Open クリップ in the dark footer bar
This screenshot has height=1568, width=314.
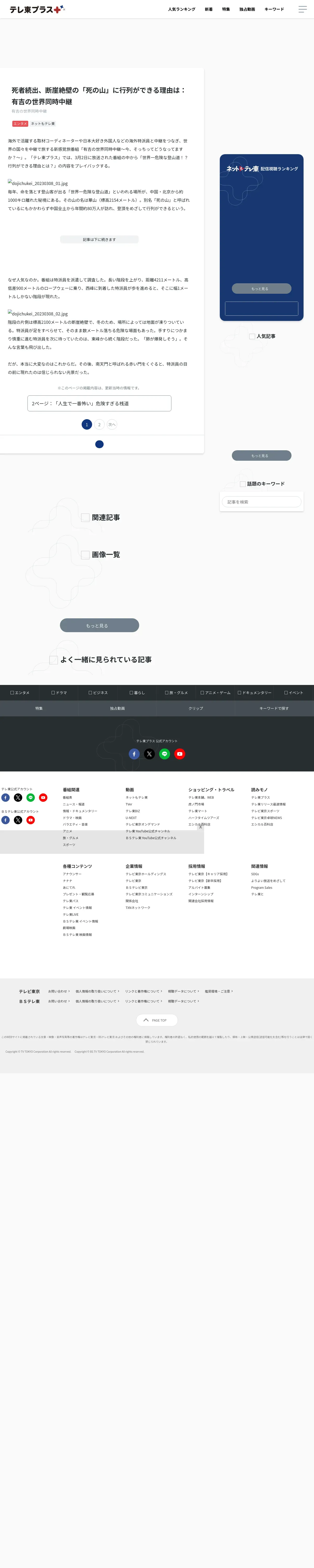tap(196, 708)
